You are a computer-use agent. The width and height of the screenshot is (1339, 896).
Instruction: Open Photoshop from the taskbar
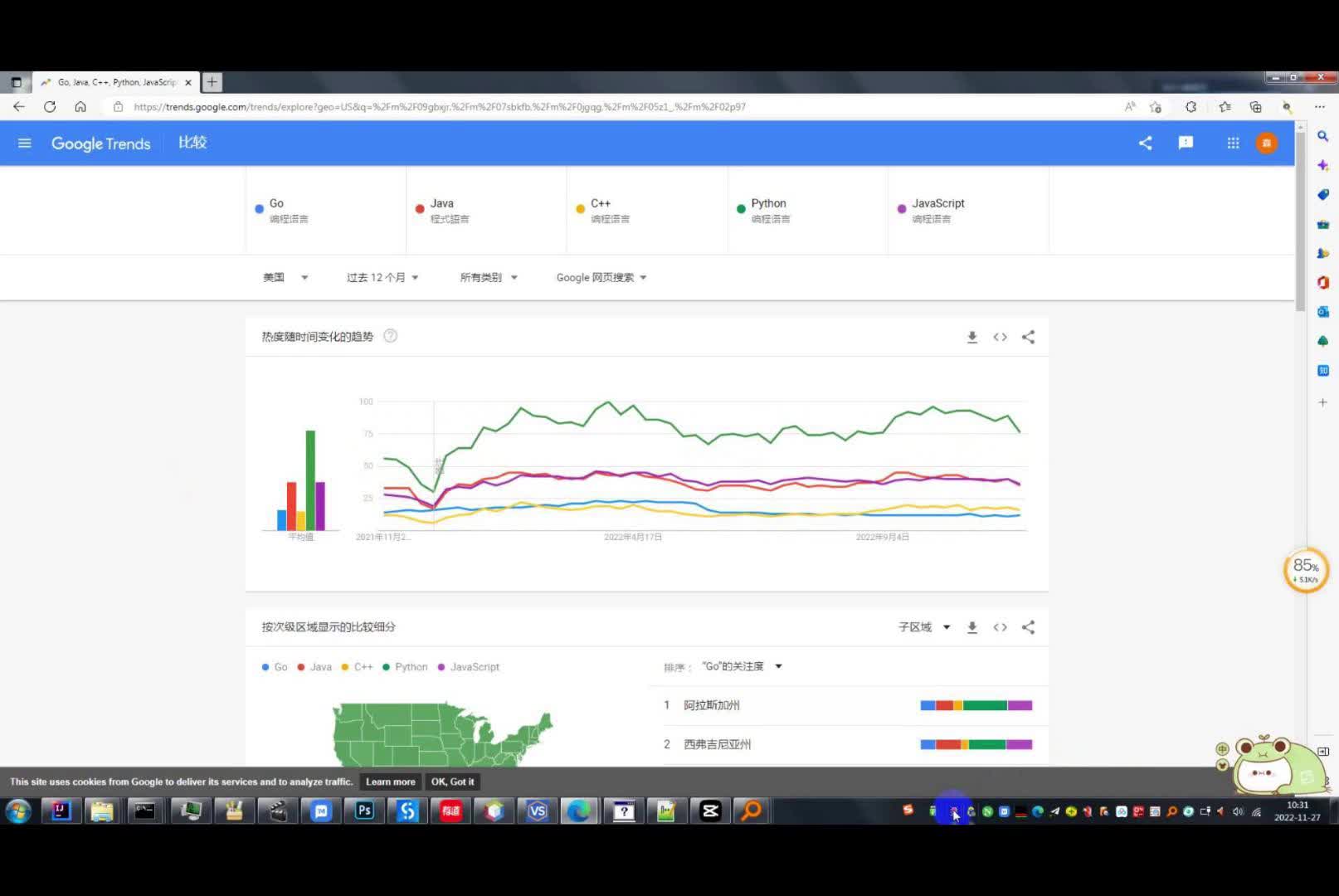click(x=363, y=811)
